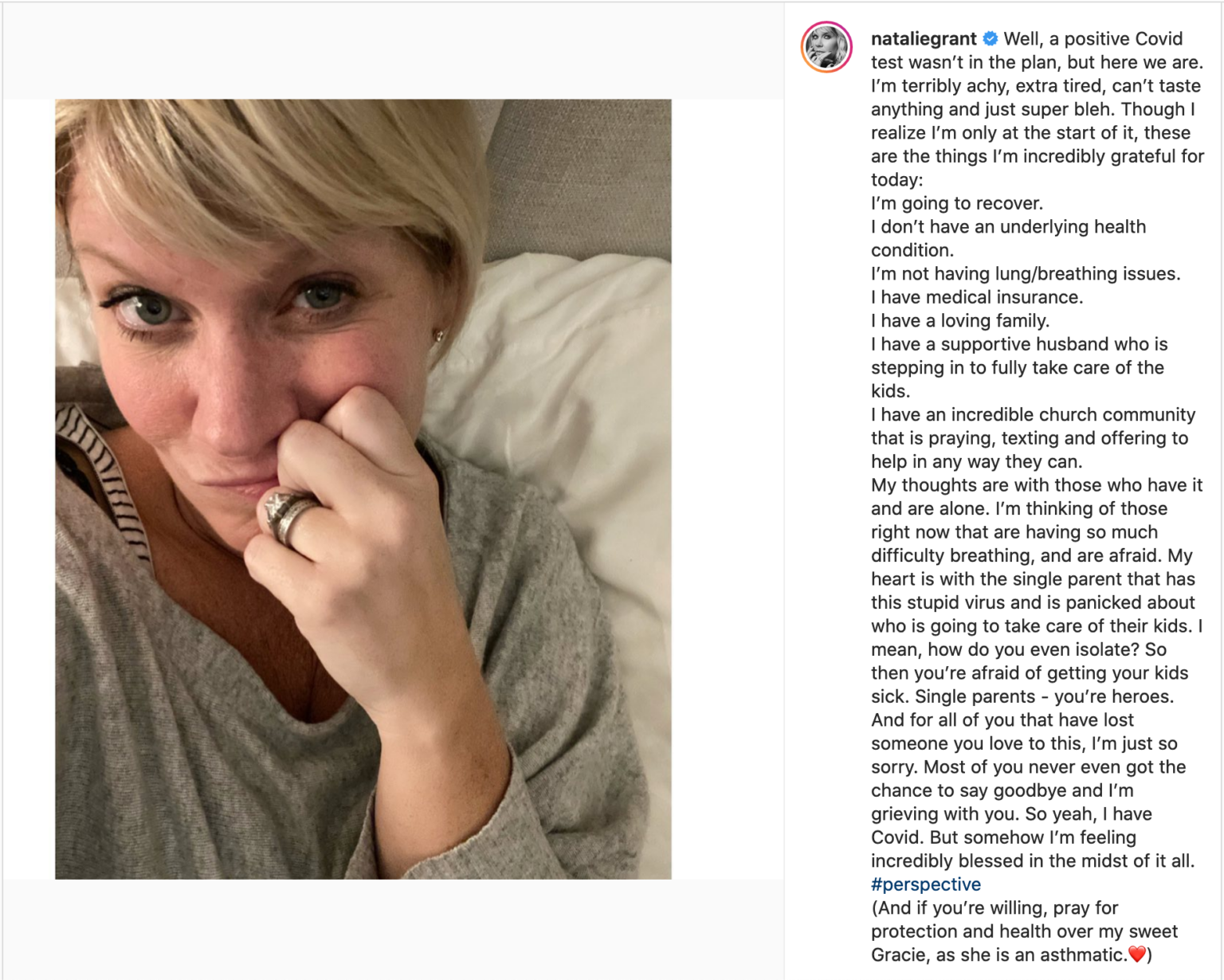This screenshot has width=1224, height=980.
Task: Click the line "I have a loving family."
Action: click(959, 320)
